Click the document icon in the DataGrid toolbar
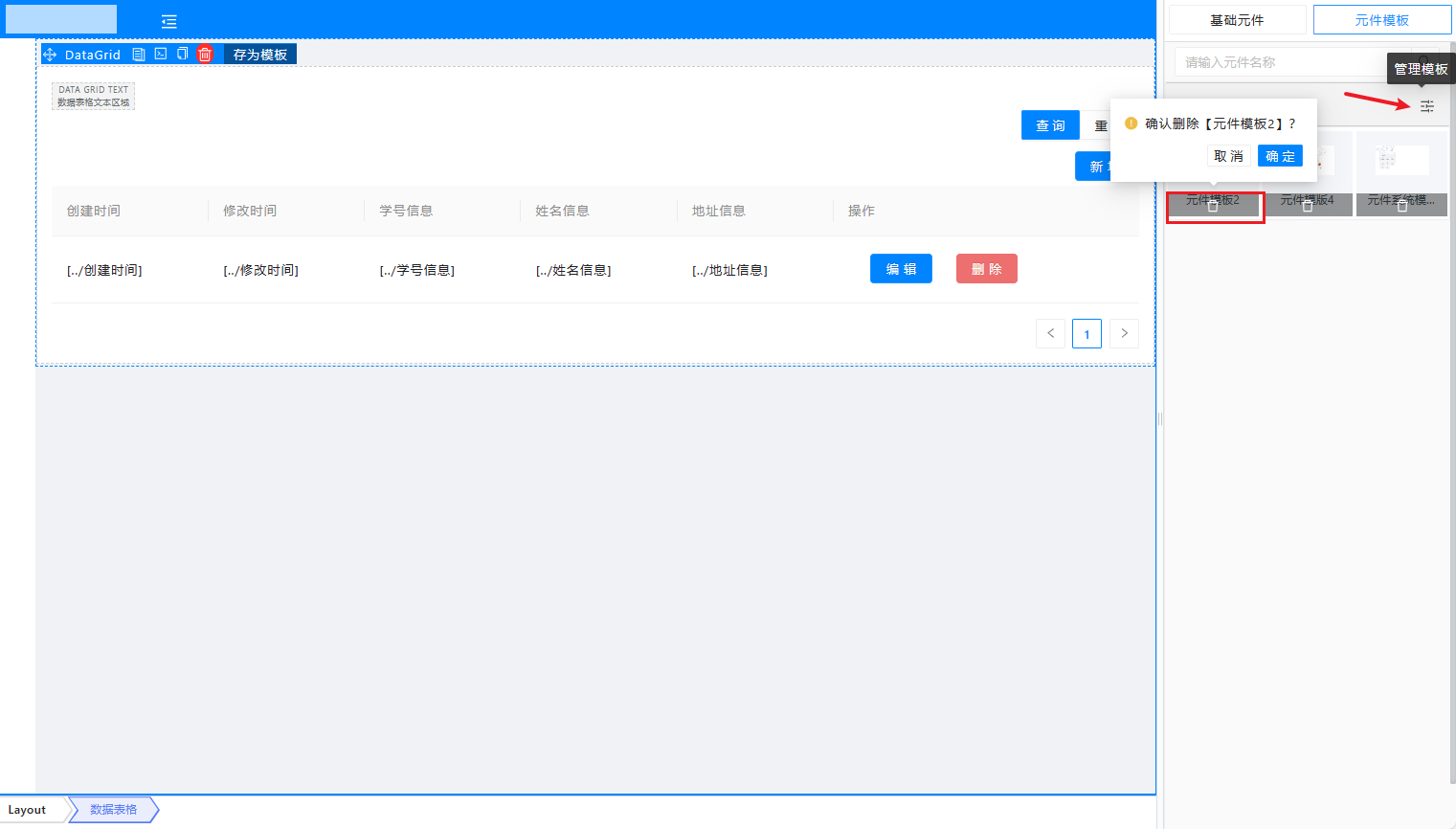Image resolution: width=1456 pixels, height=829 pixels. coord(139,55)
